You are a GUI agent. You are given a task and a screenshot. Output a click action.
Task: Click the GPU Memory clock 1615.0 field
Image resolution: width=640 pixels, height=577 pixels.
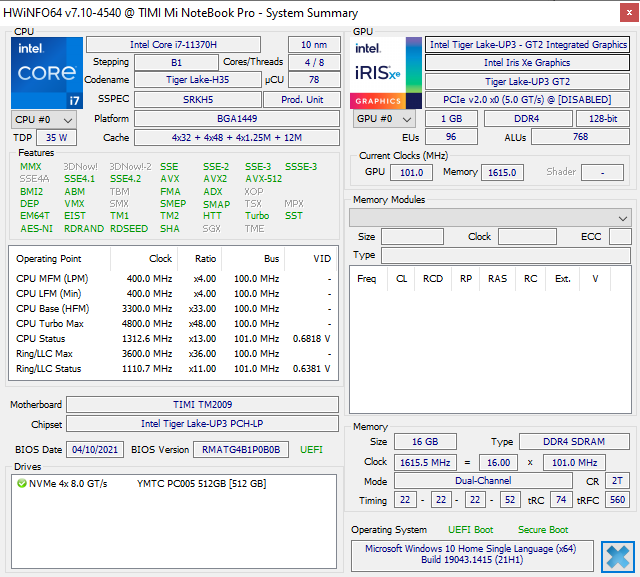tap(502, 172)
